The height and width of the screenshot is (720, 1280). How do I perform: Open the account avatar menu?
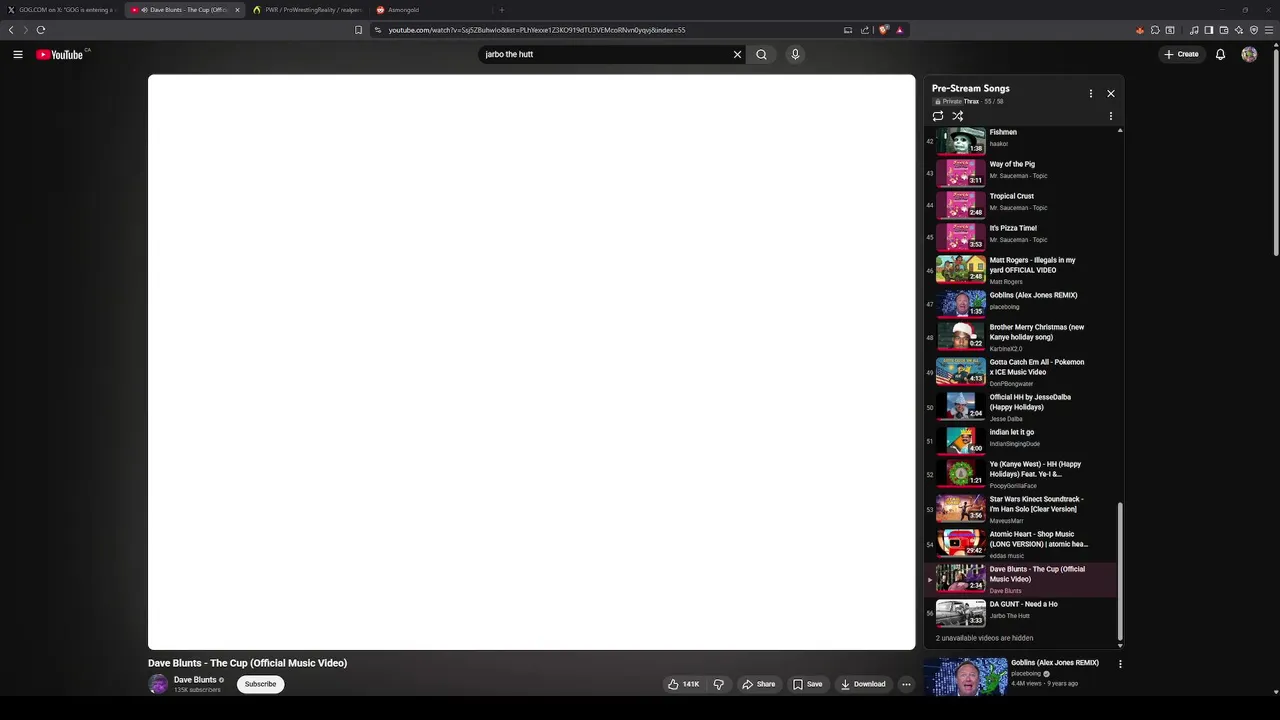coord(1249,55)
